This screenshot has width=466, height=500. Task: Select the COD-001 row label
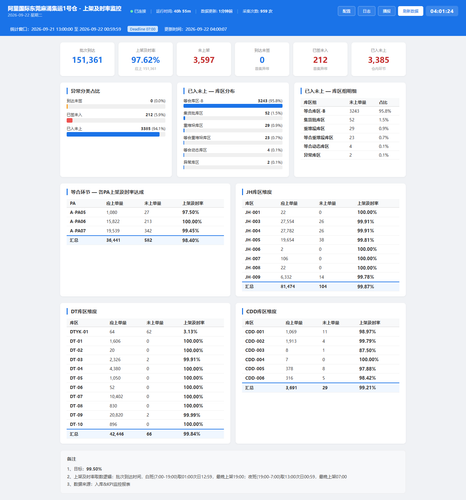[255, 332]
